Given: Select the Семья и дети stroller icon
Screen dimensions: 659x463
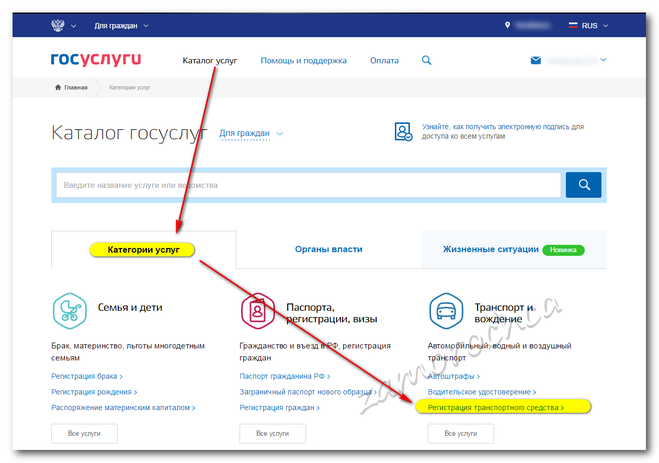Looking at the screenshot, I should 69,312.
